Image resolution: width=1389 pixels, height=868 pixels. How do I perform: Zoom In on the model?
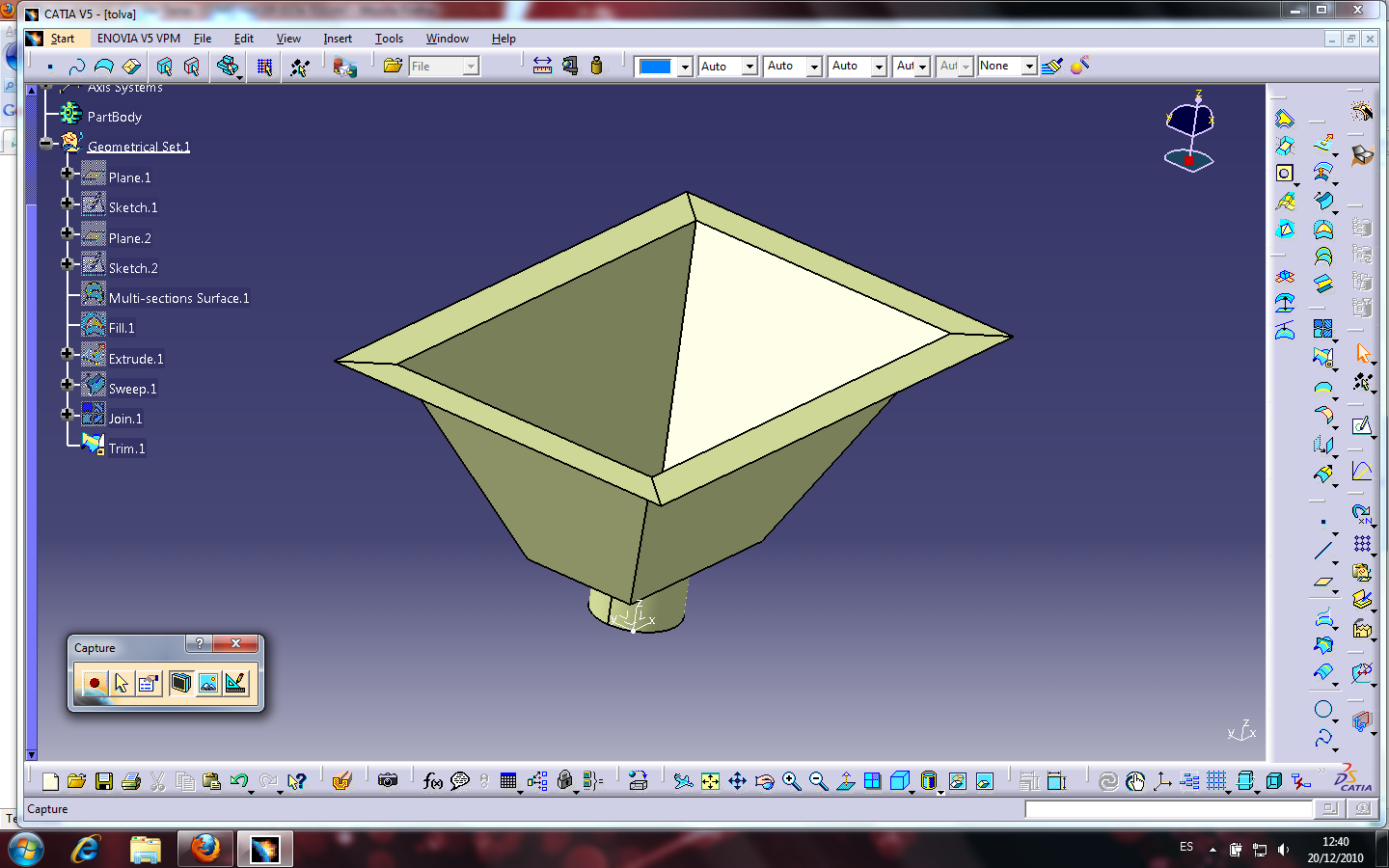point(791,781)
